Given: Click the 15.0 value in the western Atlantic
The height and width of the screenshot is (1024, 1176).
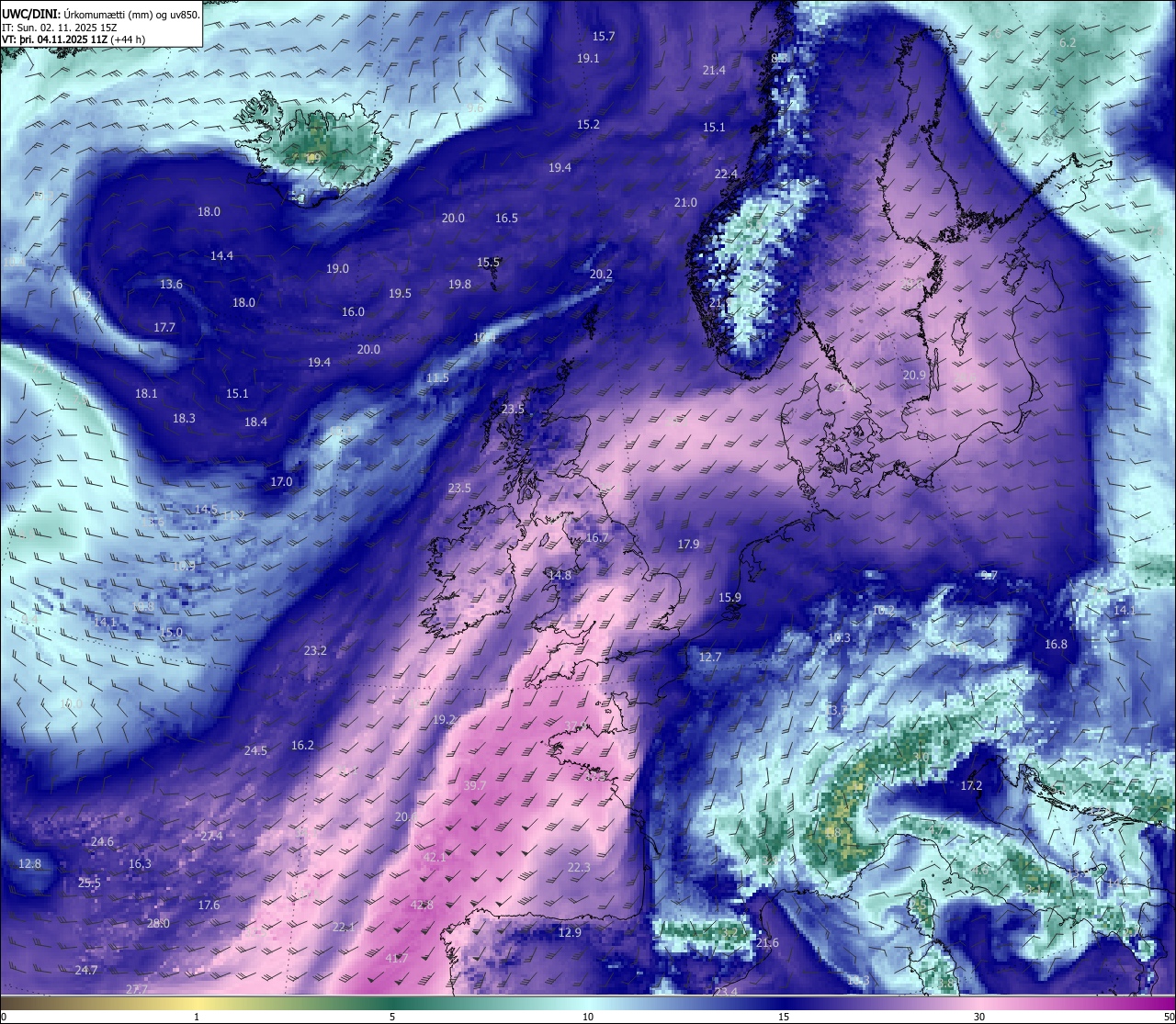Looking at the screenshot, I should (171, 632).
